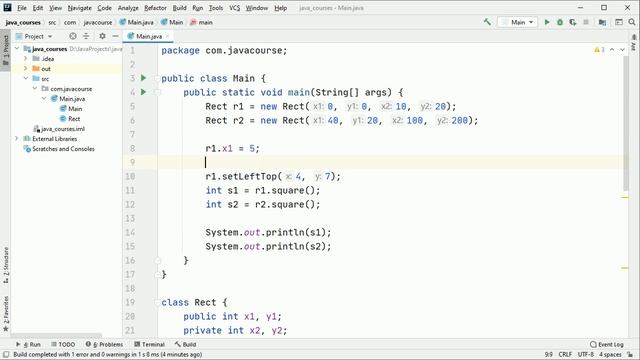Fold the main method code block
This screenshot has width=640, height=360.
tap(158, 92)
